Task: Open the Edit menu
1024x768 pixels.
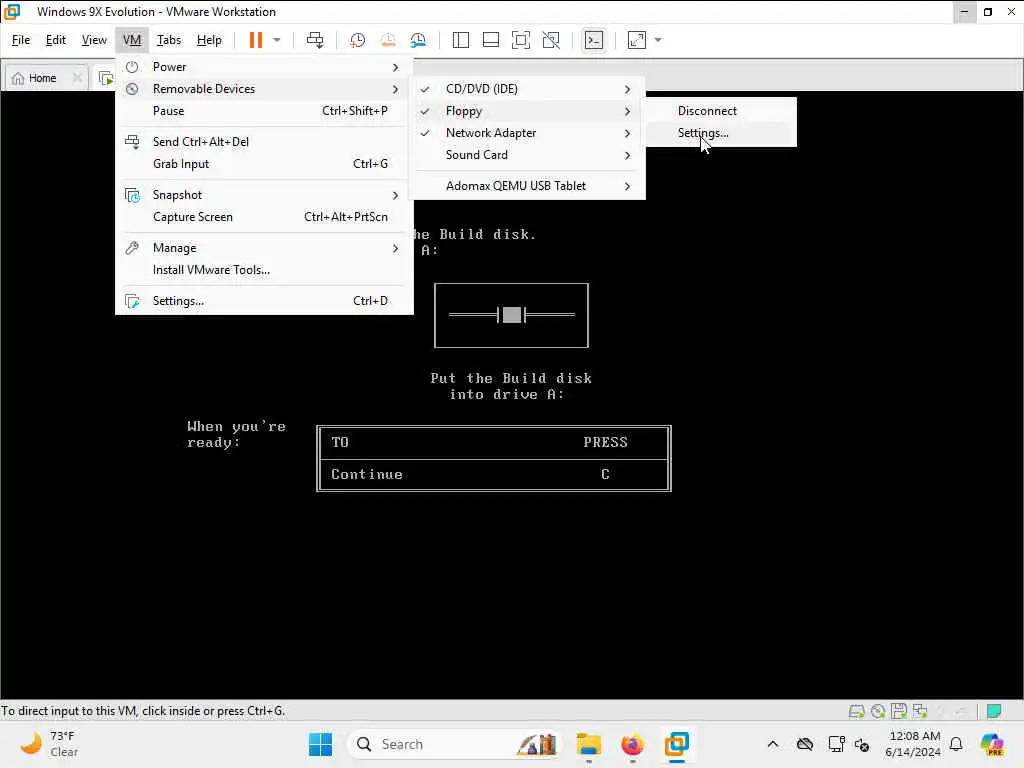Action: click(x=56, y=40)
